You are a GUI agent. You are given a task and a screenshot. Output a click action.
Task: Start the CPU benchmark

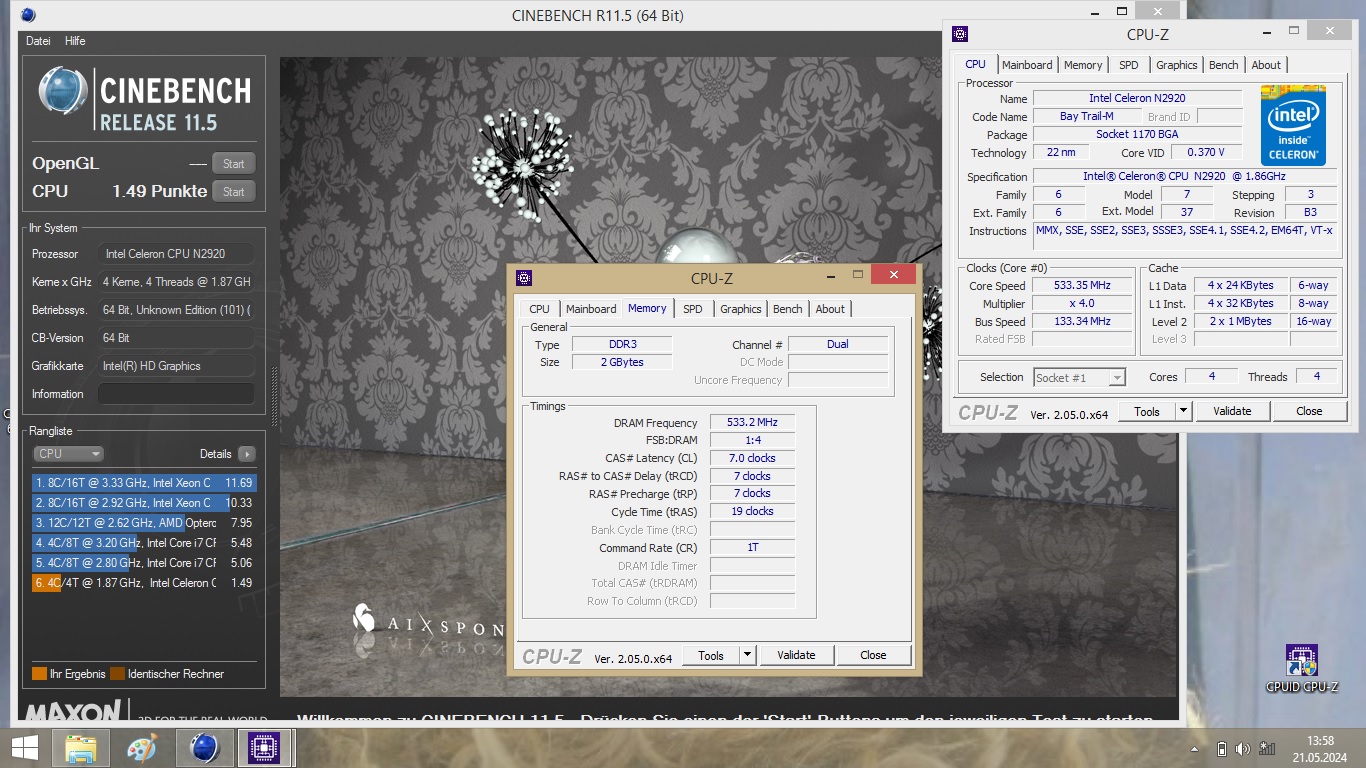tap(234, 192)
